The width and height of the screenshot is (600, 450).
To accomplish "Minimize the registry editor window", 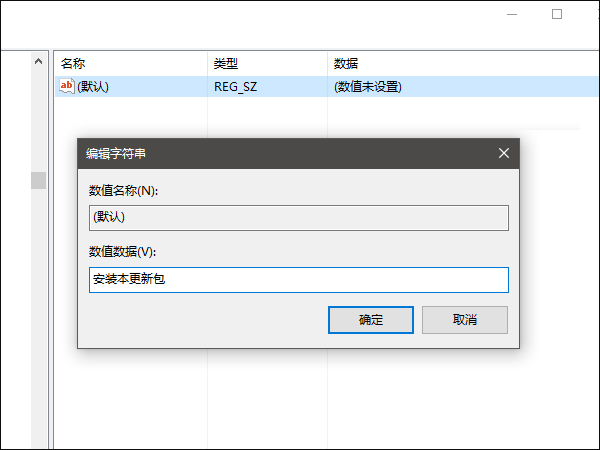I will pos(512,15).
